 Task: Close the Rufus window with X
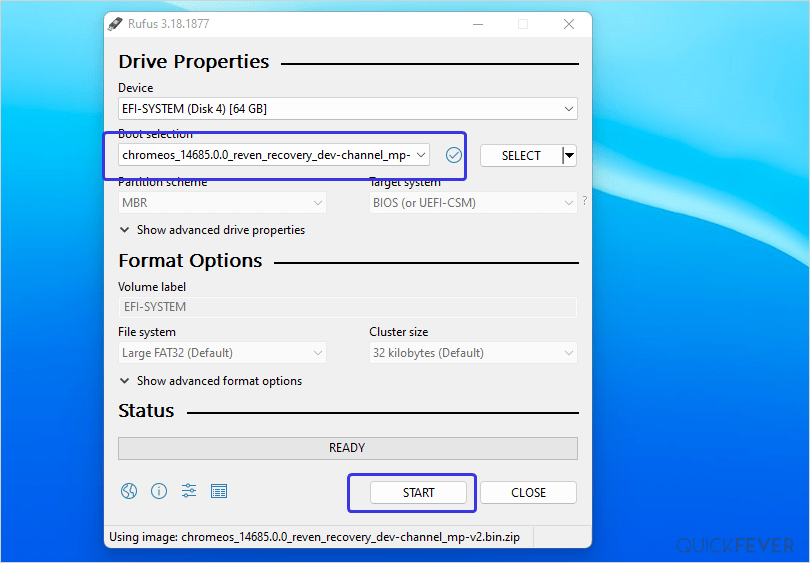569,24
